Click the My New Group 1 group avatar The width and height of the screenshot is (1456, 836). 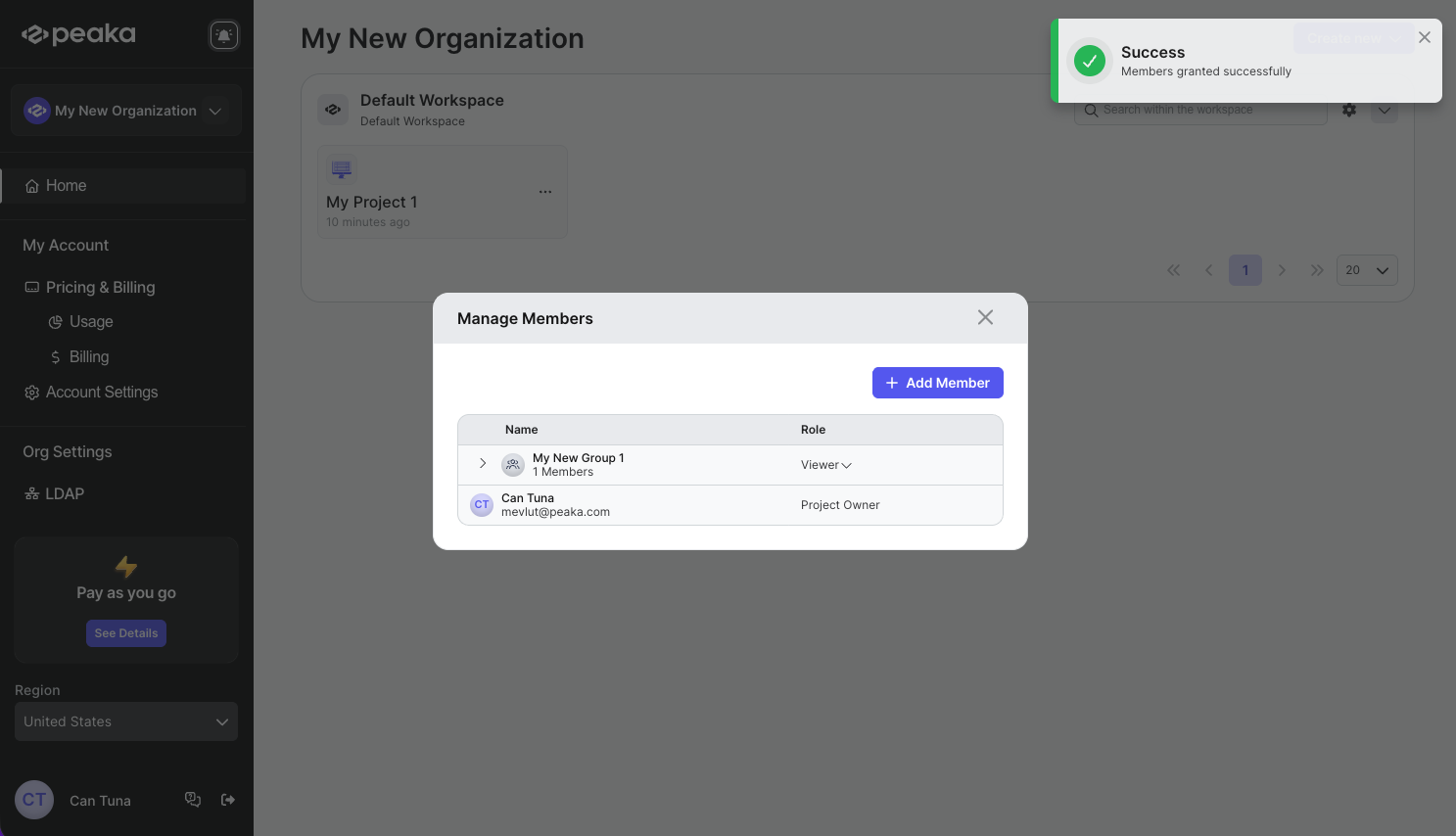pos(513,465)
